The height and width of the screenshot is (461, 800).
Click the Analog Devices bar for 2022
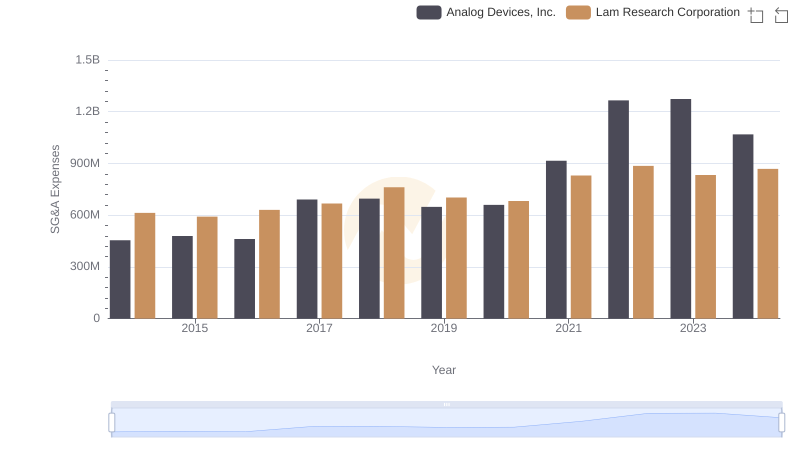[618, 209]
